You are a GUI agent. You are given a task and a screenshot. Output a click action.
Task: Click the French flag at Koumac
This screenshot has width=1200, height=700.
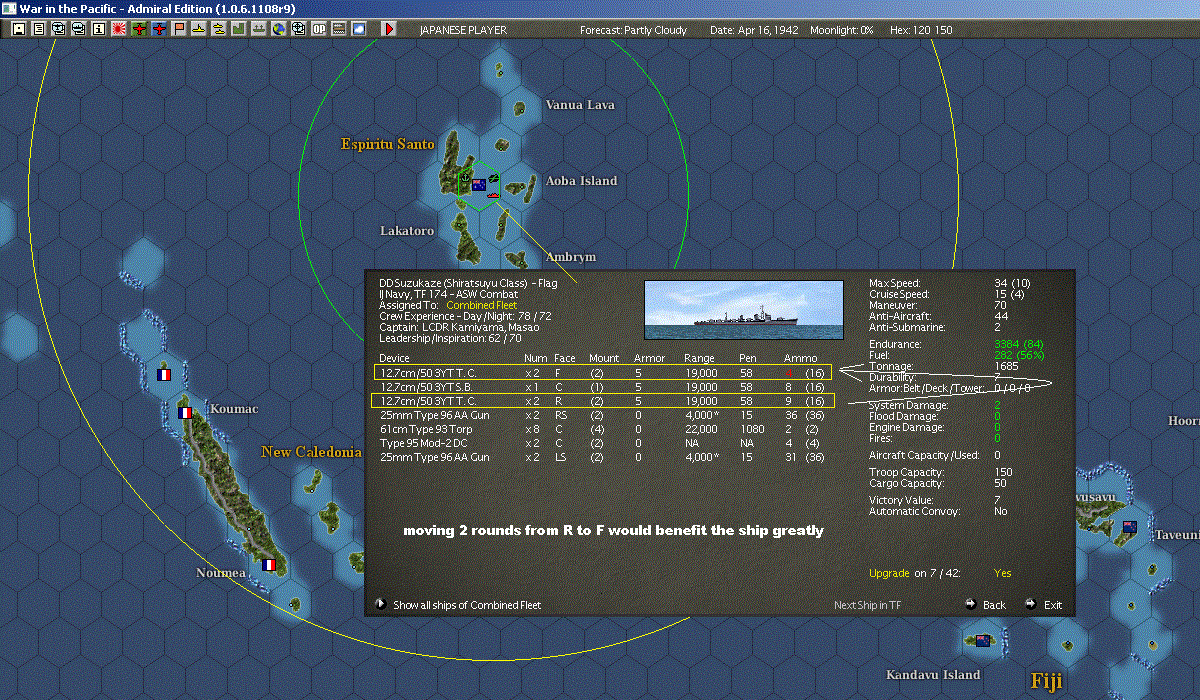[x=184, y=412]
